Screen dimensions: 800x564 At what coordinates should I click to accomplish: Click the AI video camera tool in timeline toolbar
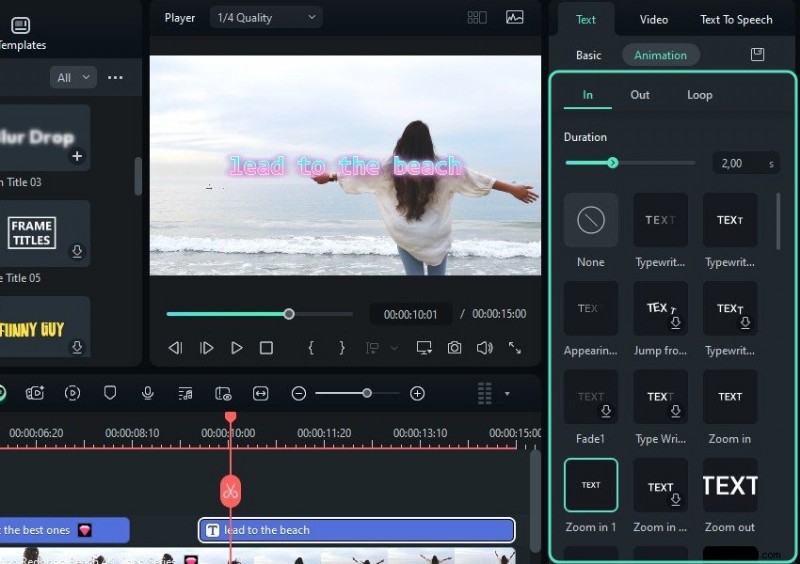pos(35,393)
